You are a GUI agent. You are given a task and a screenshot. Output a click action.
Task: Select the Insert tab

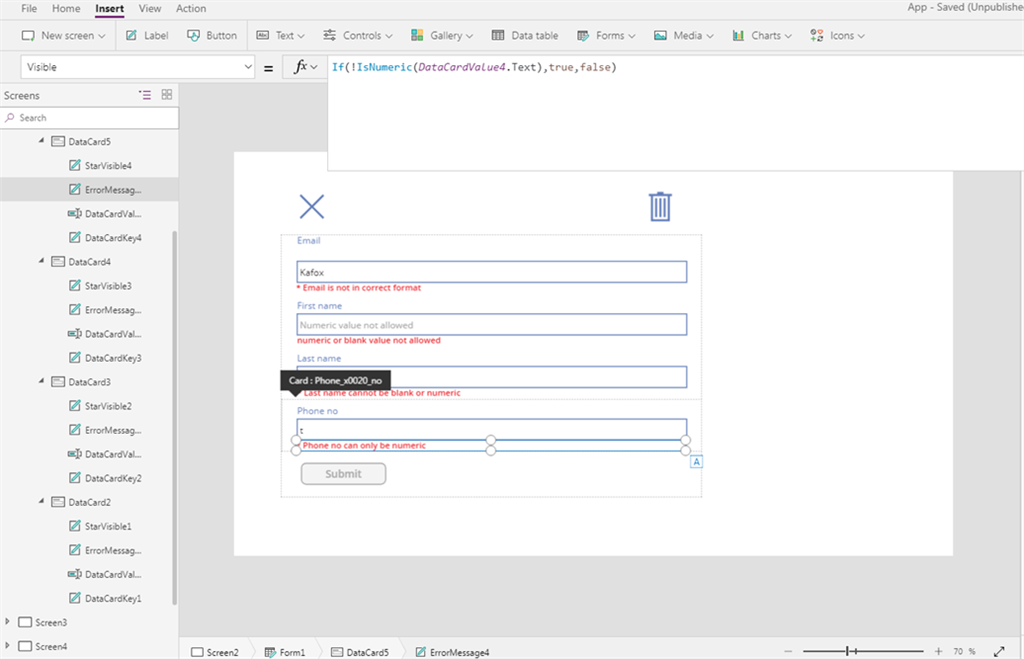click(109, 8)
